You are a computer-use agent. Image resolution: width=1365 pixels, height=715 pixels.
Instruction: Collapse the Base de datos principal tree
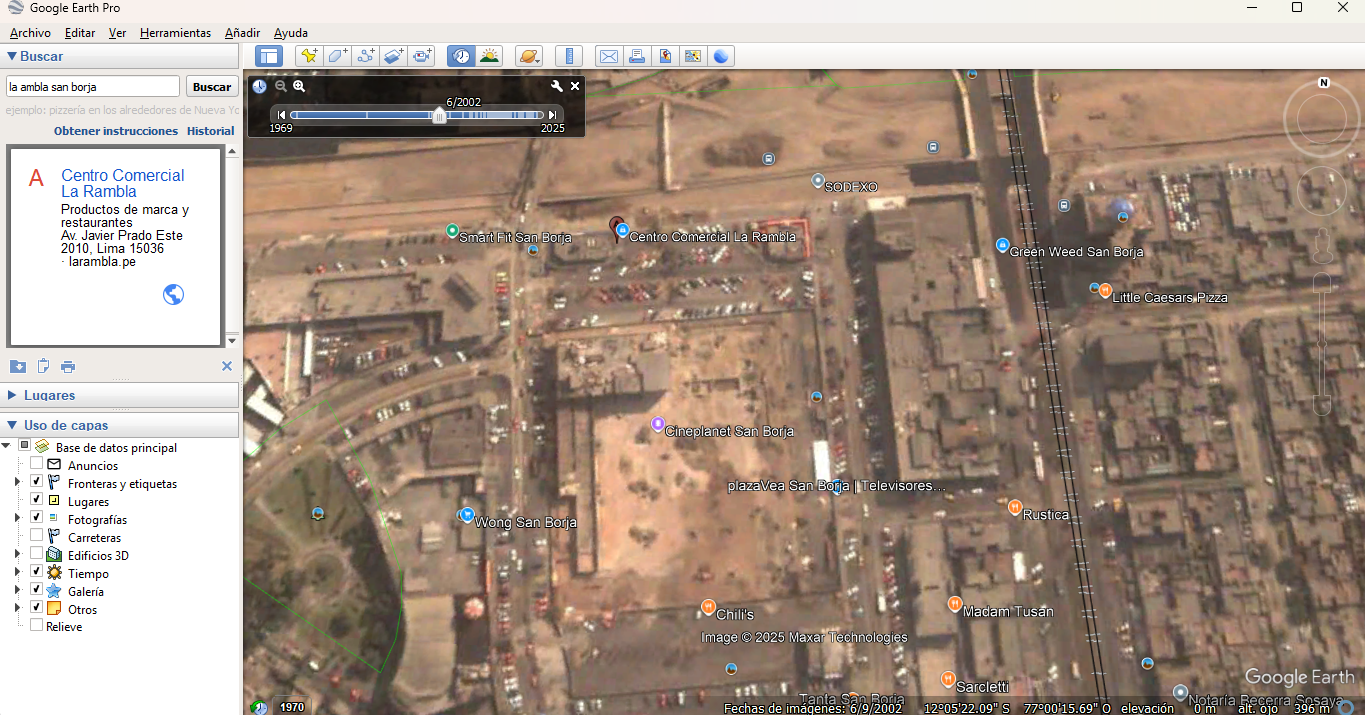(x=6, y=447)
